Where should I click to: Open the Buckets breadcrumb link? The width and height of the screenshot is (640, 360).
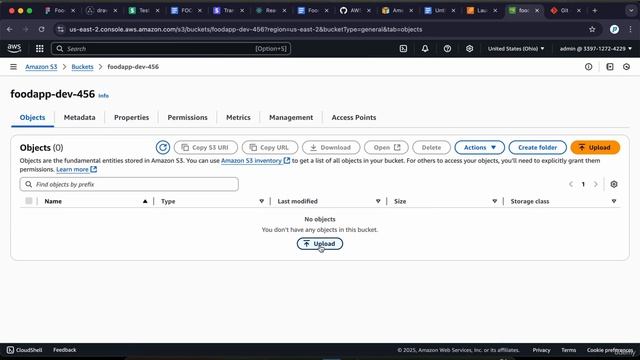[x=82, y=67]
